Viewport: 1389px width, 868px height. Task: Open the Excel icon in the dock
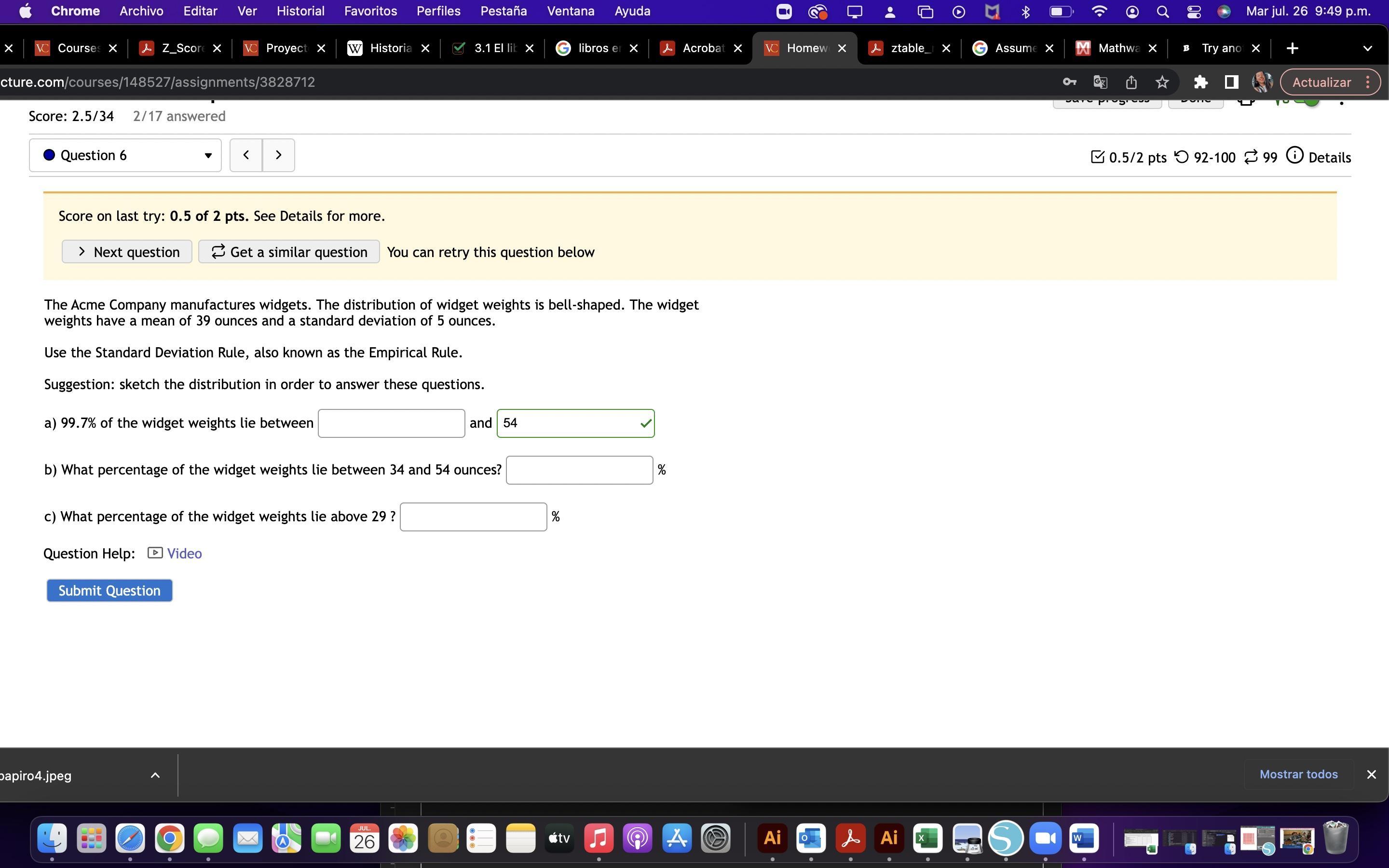point(927,838)
